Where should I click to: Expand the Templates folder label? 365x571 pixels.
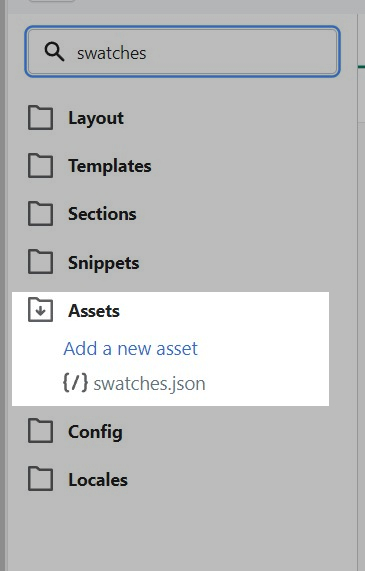pyautogui.click(x=110, y=166)
